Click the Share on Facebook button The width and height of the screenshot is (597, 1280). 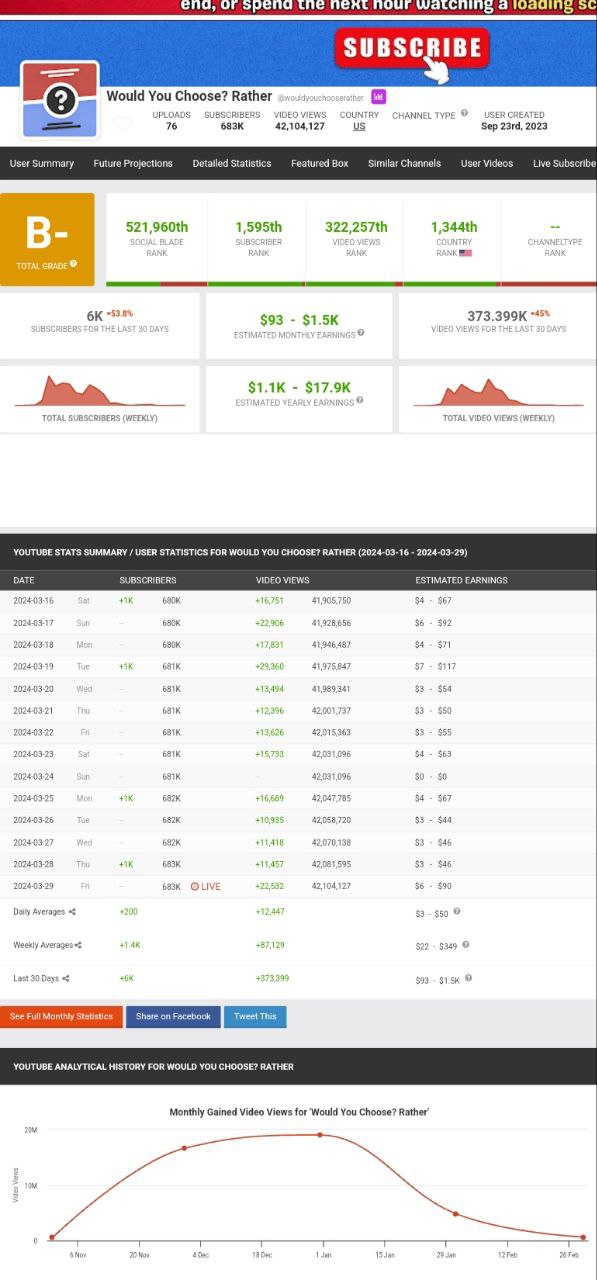(x=173, y=1016)
